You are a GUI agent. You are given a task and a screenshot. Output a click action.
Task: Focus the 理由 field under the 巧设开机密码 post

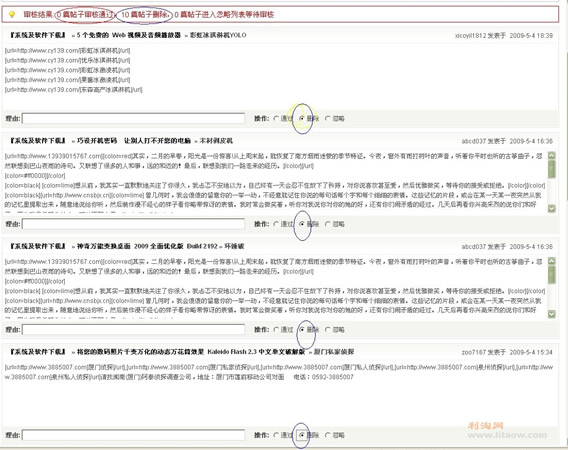133,224
